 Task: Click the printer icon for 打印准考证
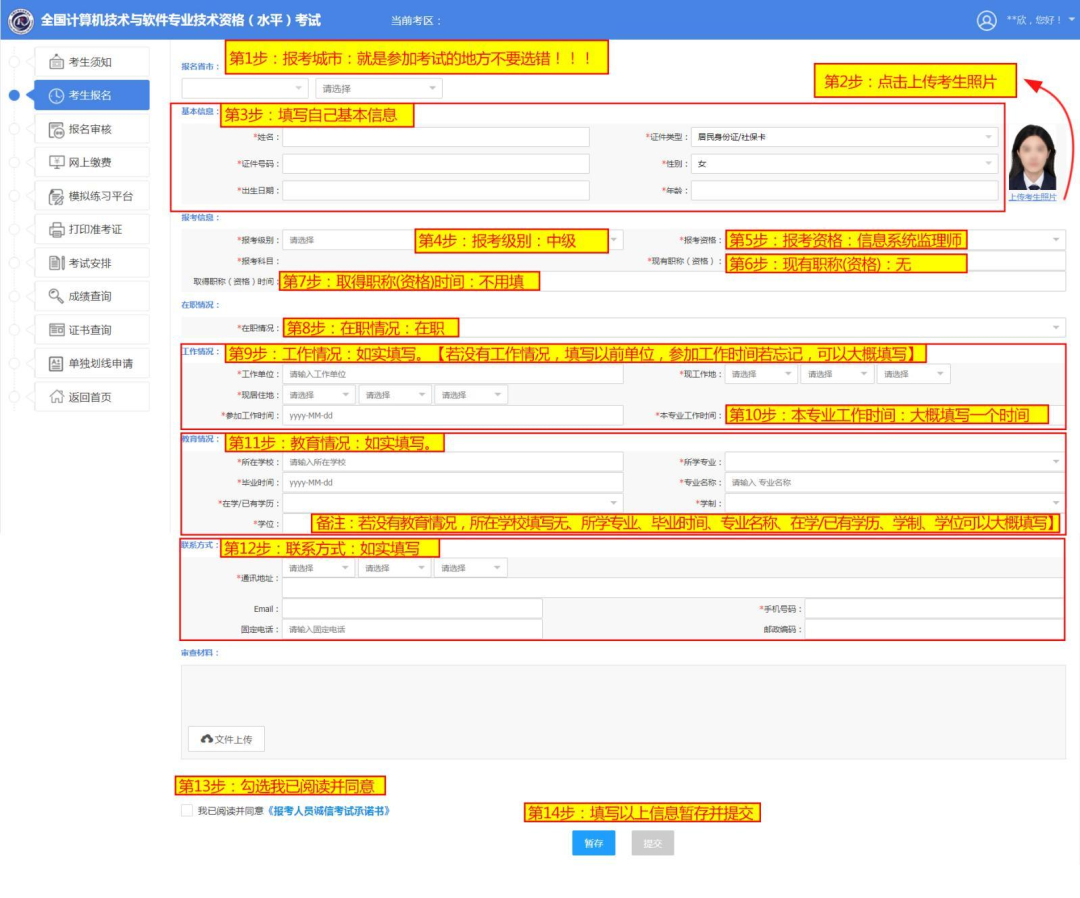click(x=56, y=229)
